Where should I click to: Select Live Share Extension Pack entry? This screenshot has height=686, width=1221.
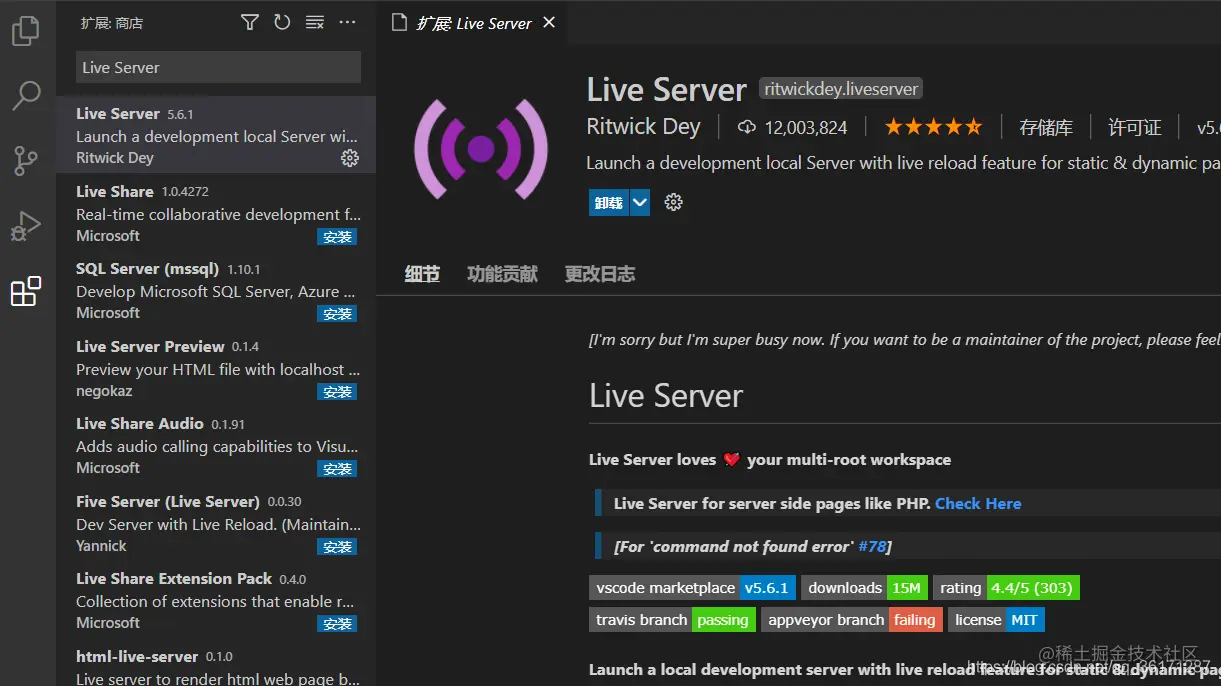[216, 600]
